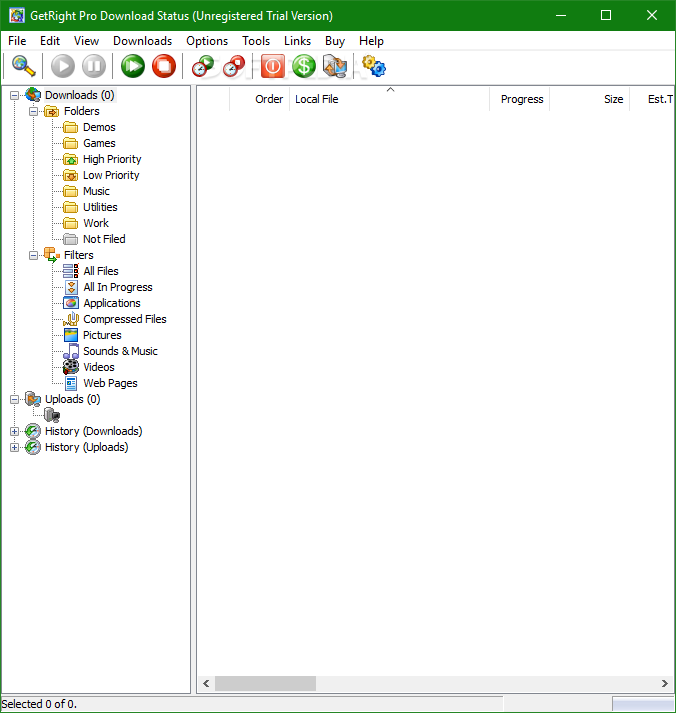Click the green dollar Buy icon
Screen dimensions: 676x713
tap(304, 66)
